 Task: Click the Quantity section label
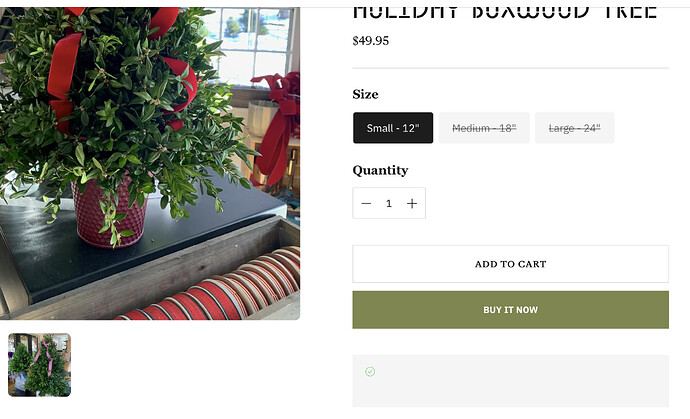380,170
